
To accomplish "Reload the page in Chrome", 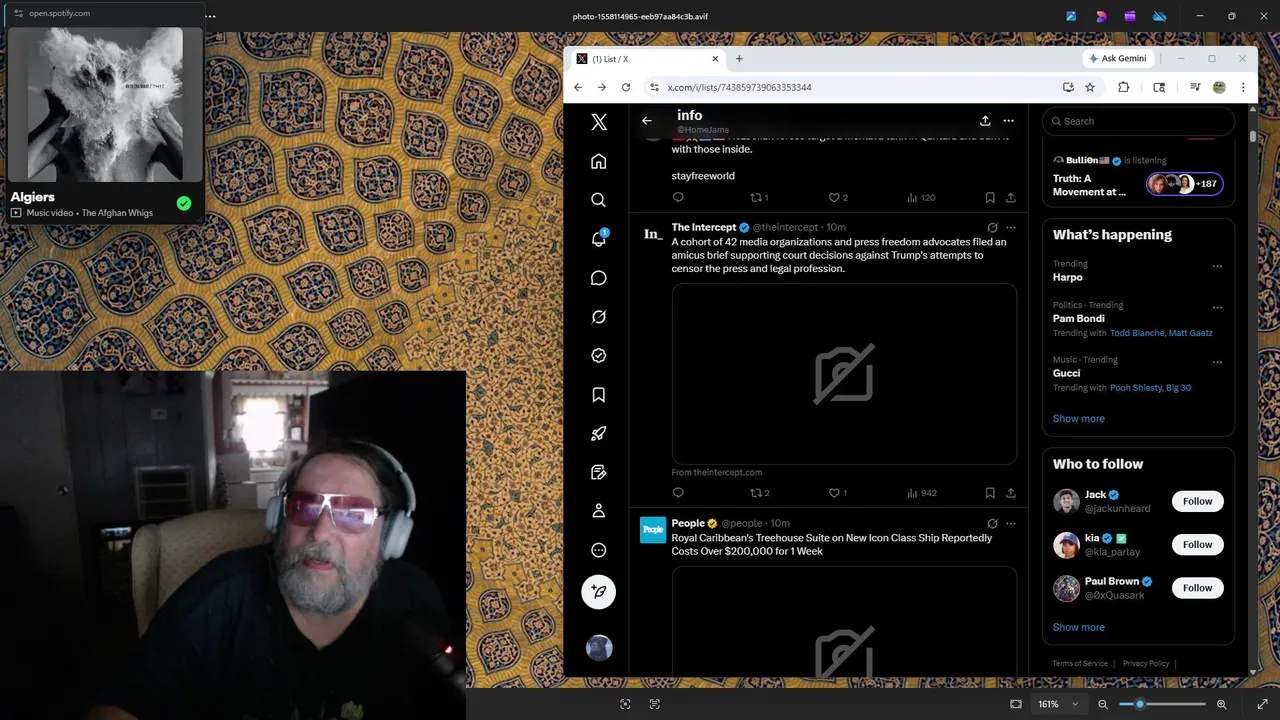I will 626,88.
